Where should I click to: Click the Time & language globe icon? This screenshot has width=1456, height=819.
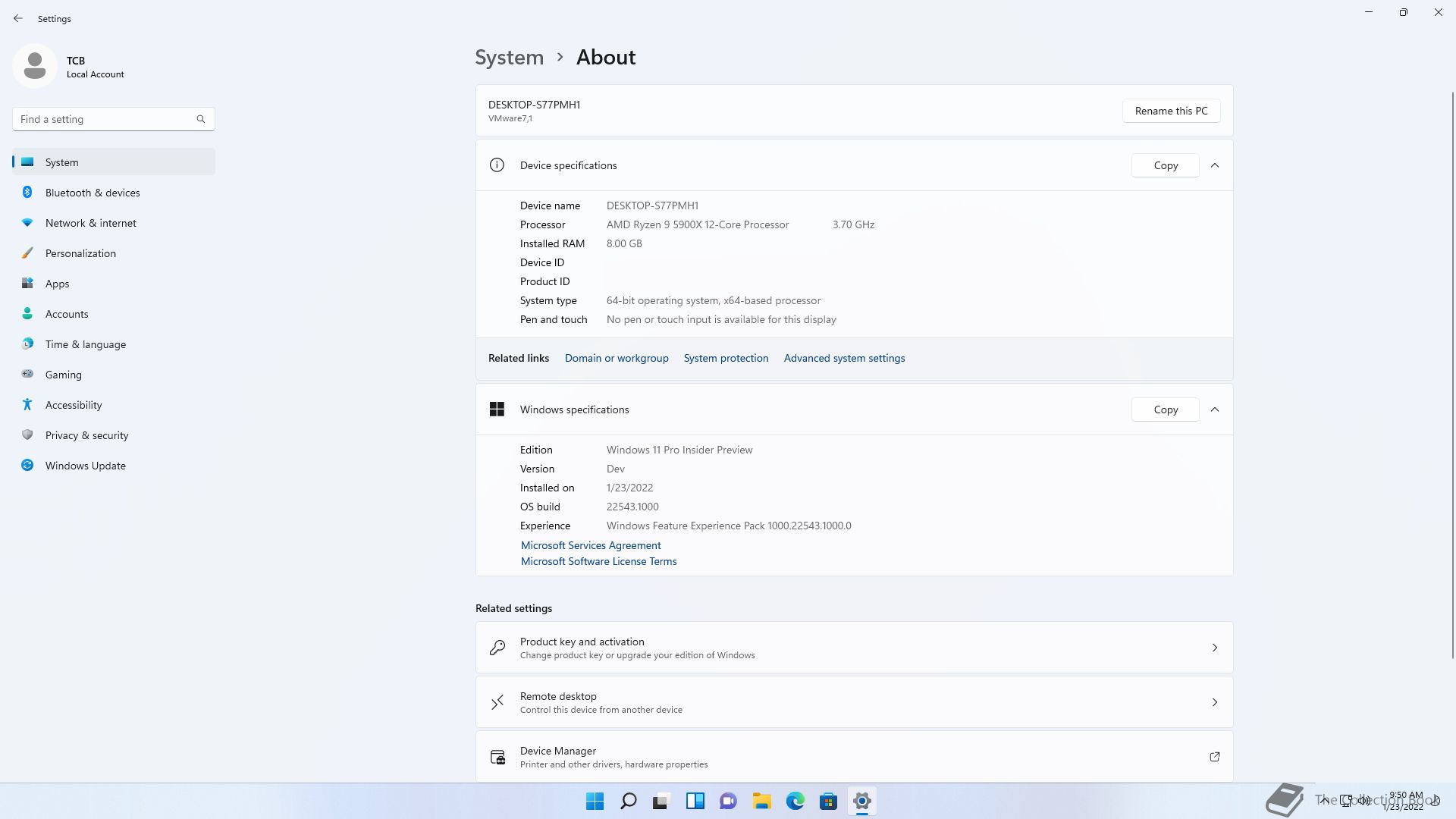[x=27, y=344]
